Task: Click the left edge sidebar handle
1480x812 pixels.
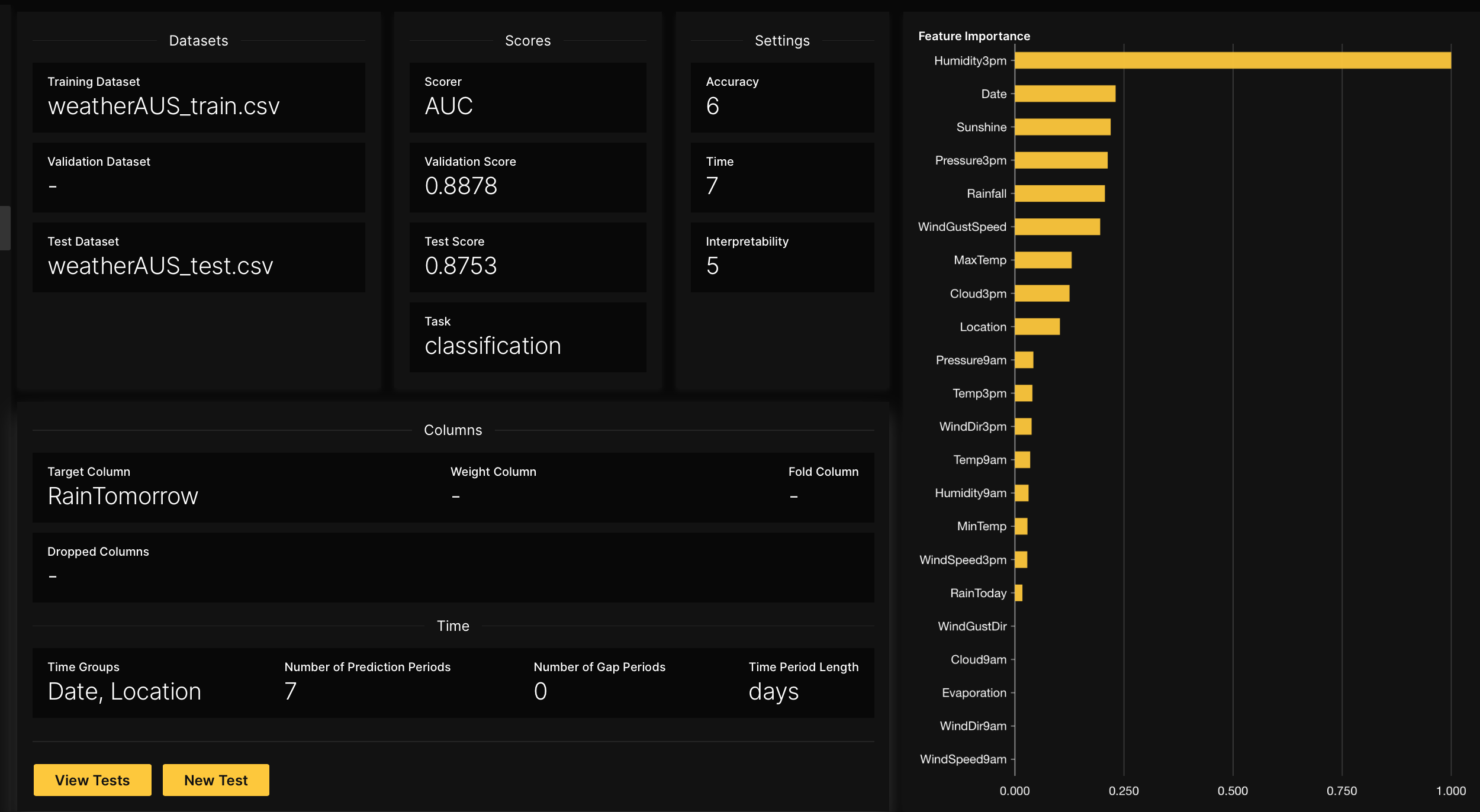Action: point(5,228)
